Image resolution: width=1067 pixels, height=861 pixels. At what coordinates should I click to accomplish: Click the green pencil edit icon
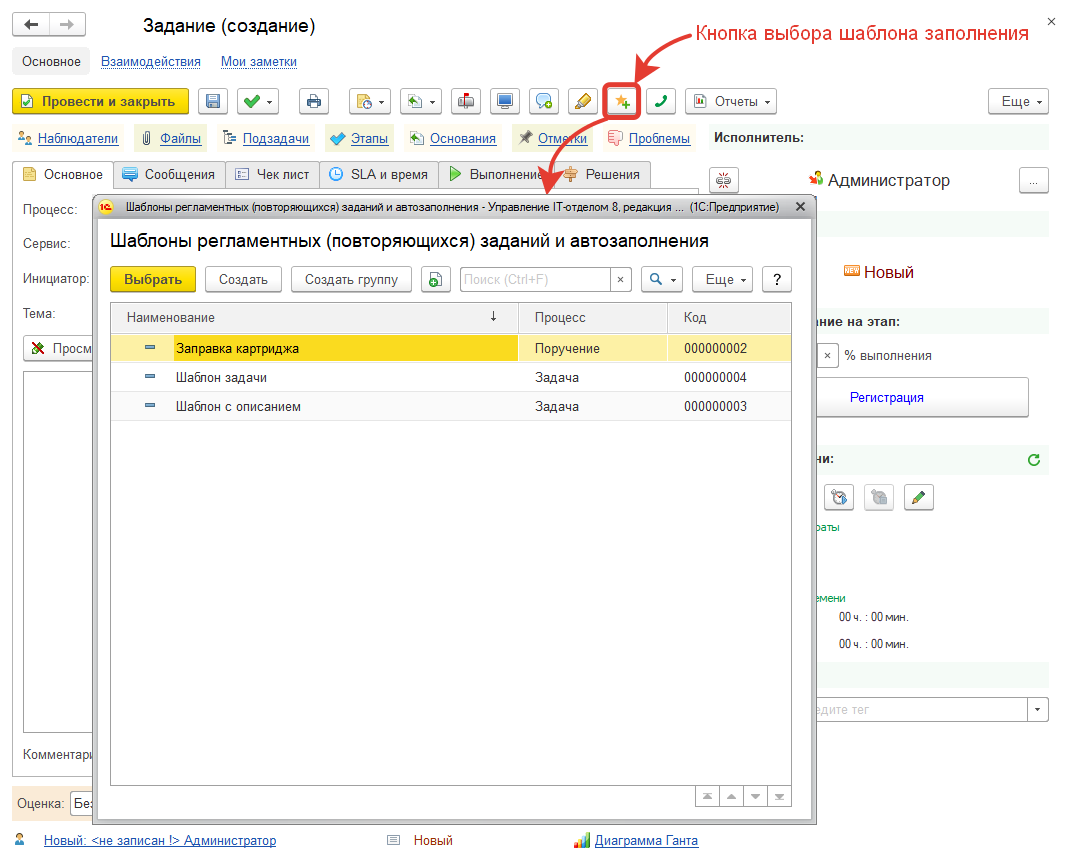[919, 498]
